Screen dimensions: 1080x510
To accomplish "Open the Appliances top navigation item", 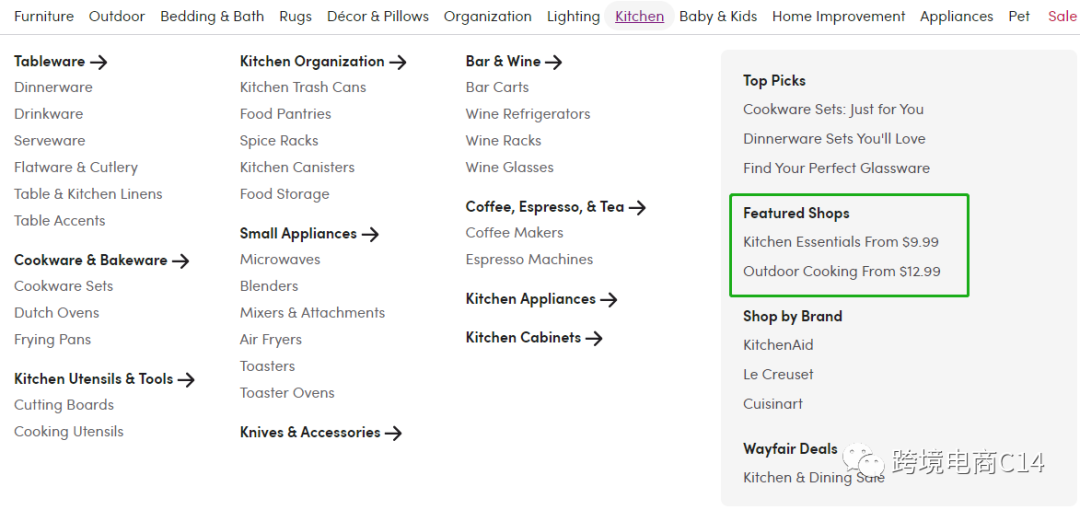I will (x=956, y=16).
